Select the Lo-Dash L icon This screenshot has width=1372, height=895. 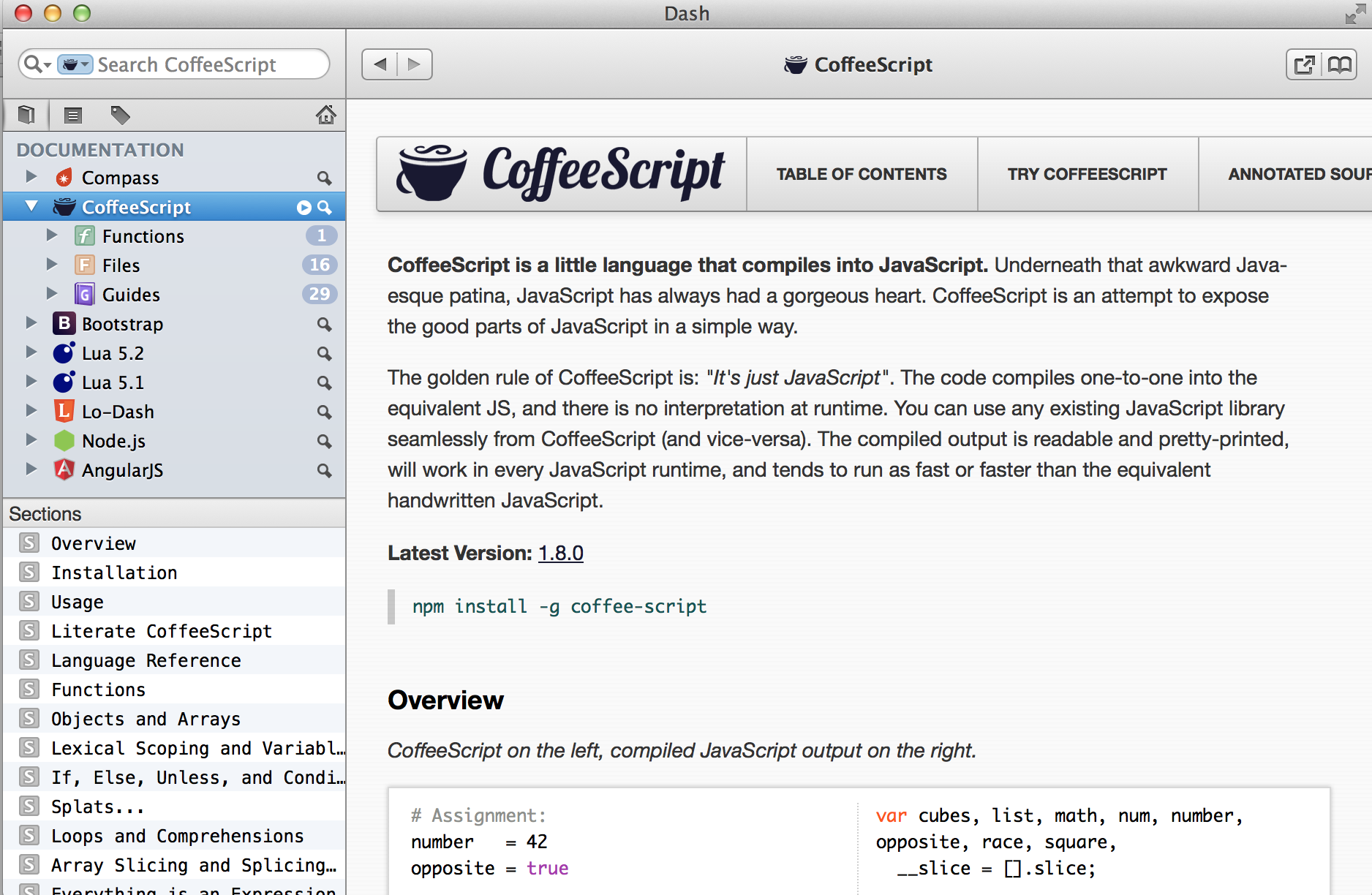tap(64, 411)
